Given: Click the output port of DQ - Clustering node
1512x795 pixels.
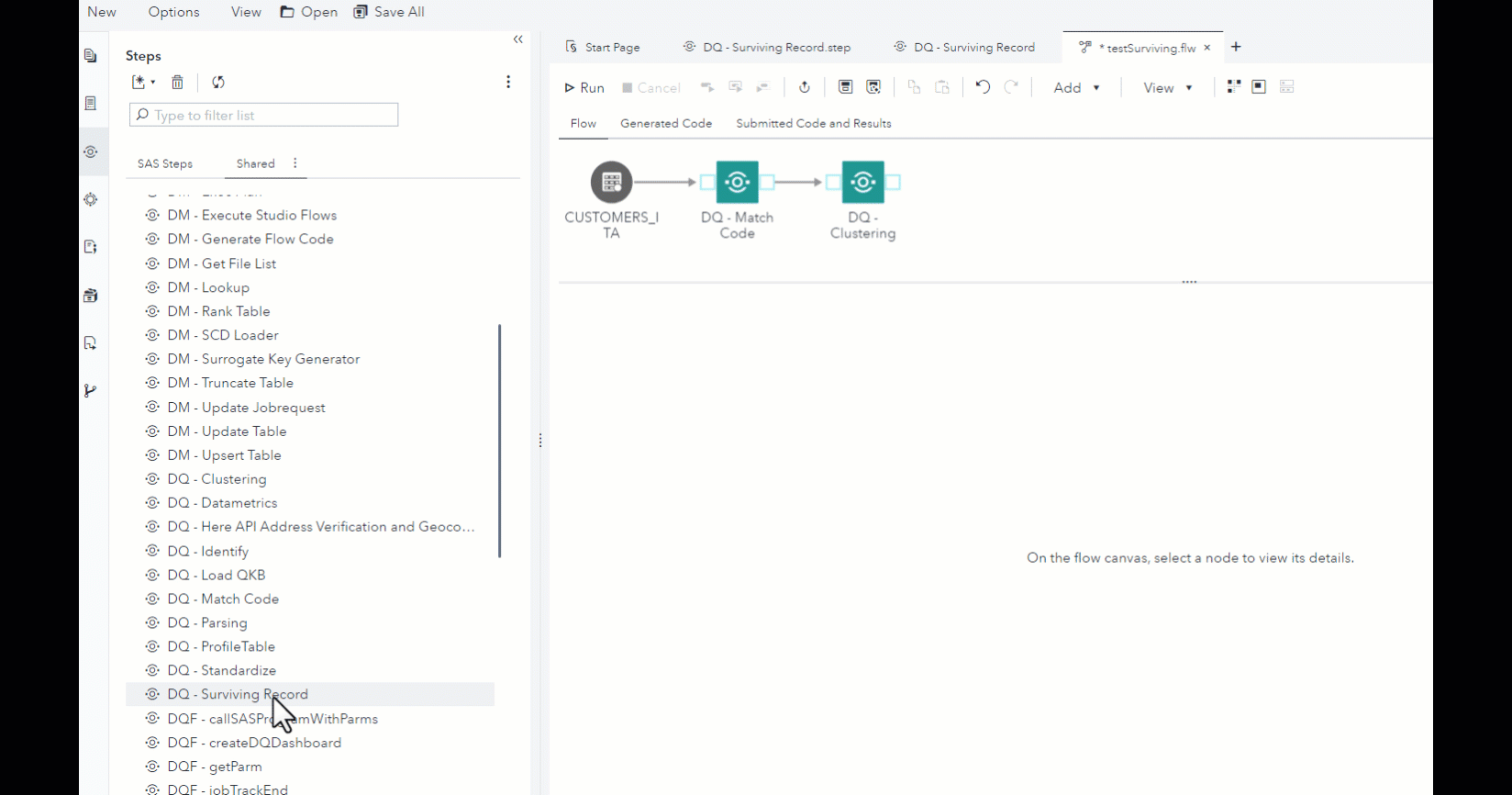Looking at the screenshot, I should click(x=893, y=182).
